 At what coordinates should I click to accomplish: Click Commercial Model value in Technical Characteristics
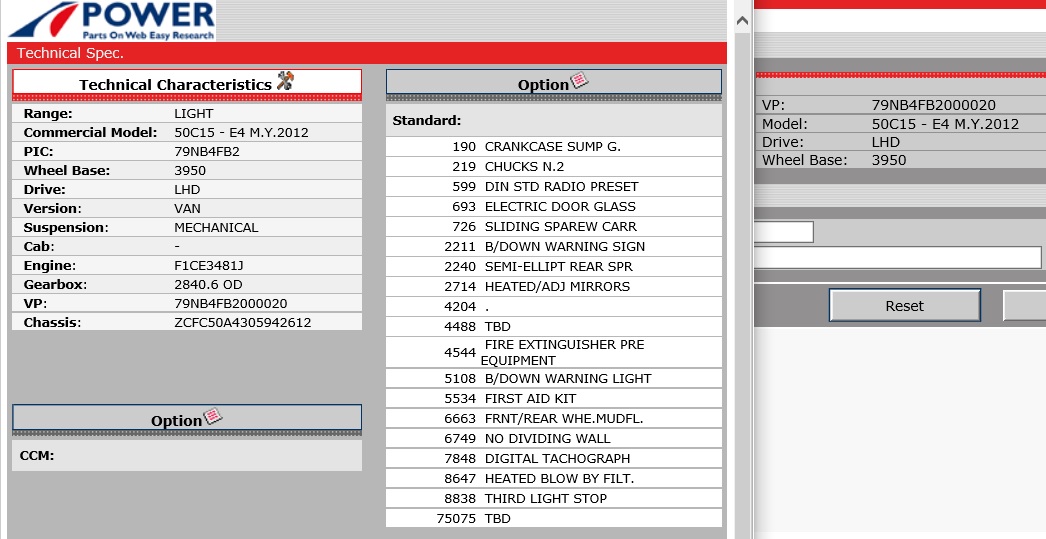[x=241, y=132]
